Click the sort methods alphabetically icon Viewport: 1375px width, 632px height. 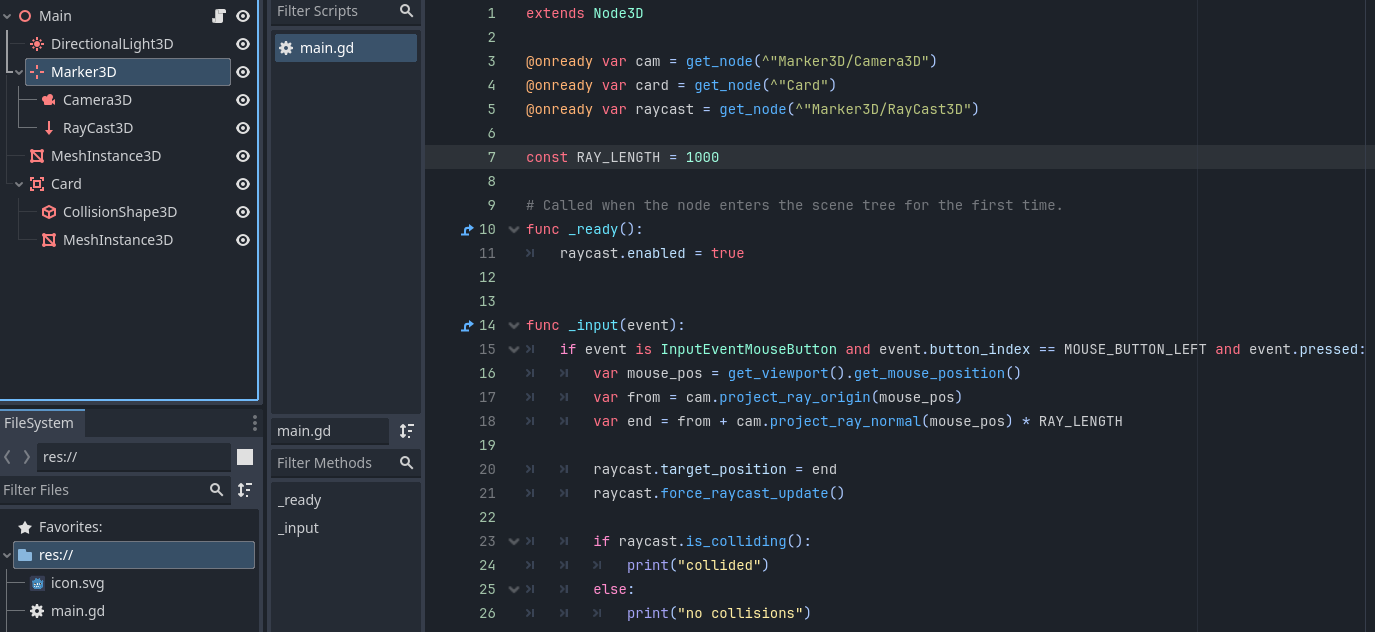406,431
